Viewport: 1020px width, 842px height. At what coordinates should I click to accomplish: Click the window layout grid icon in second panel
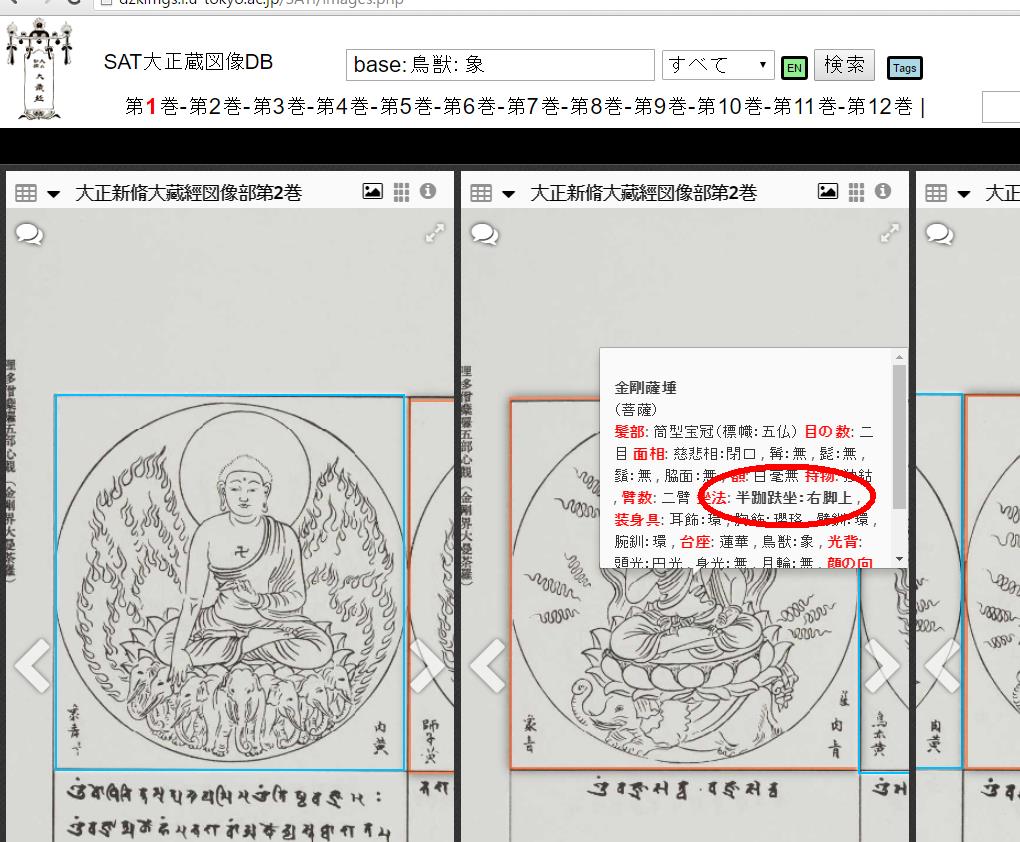point(481,193)
